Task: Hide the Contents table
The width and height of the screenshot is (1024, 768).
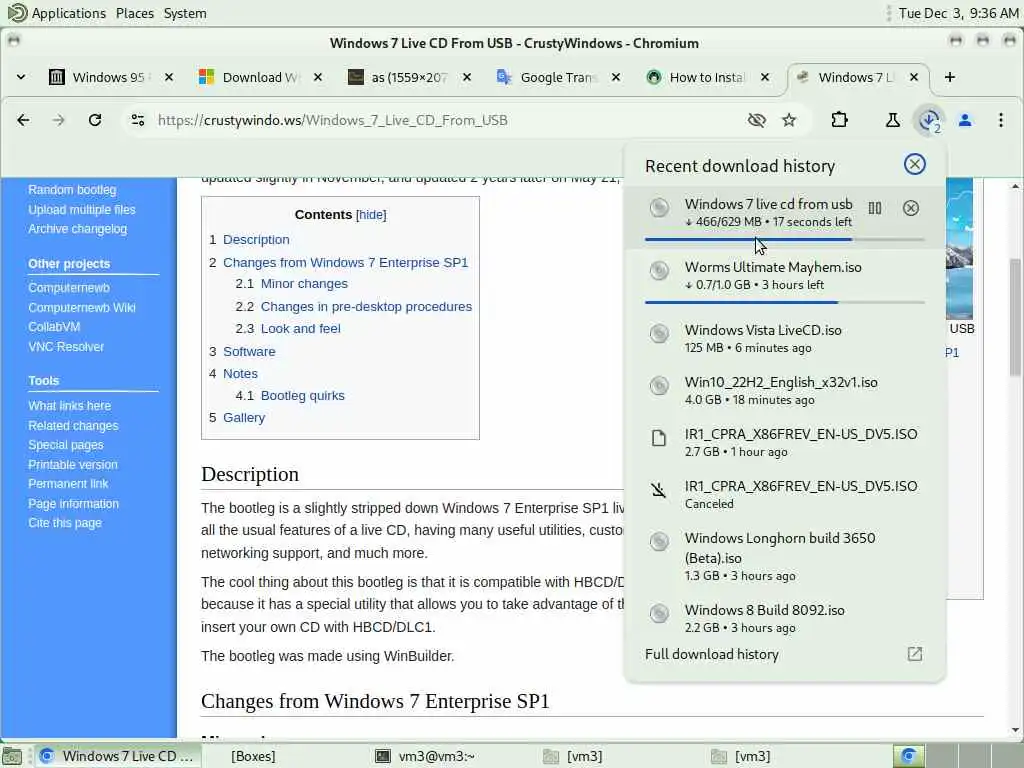Action: pyautogui.click(x=371, y=215)
